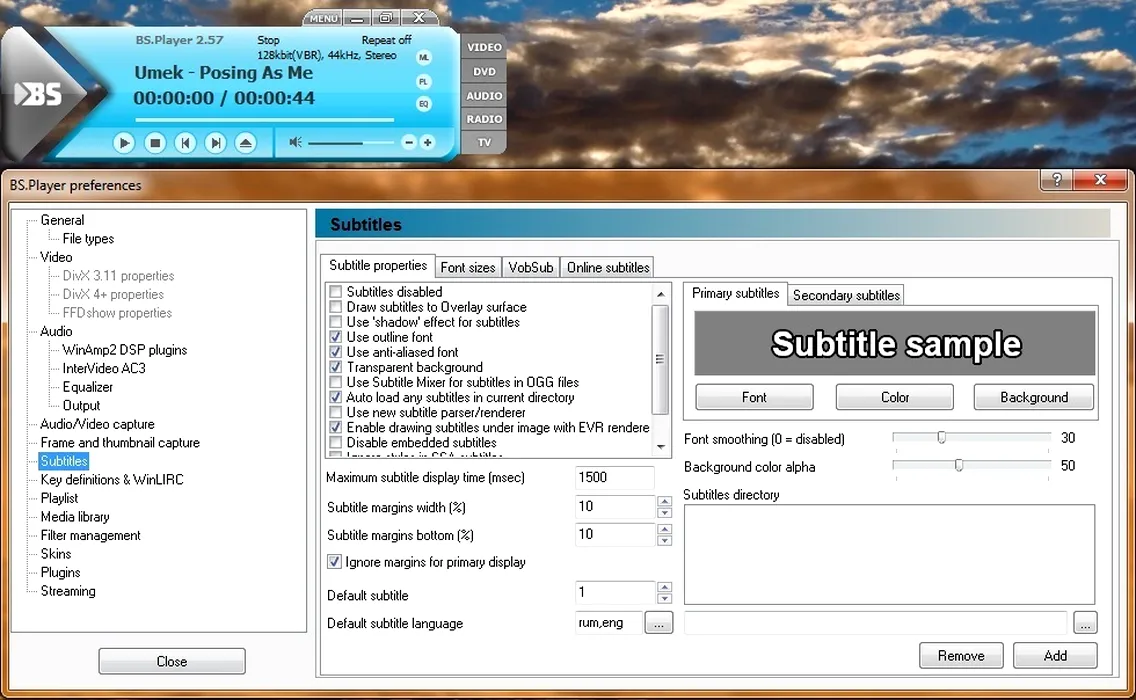This screenshot has width=1136, height=700.
Task: Open the playlist with PL icon
Action: (x=423, y=81)
